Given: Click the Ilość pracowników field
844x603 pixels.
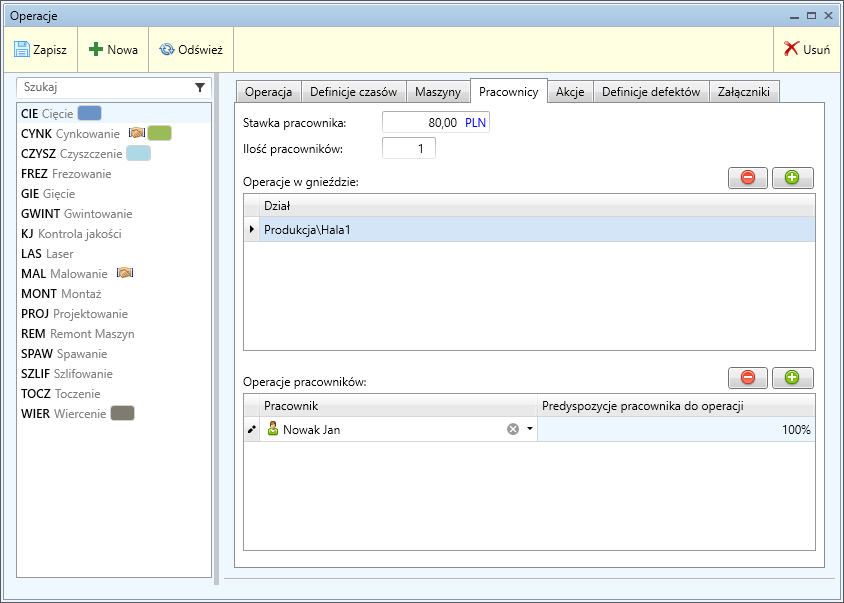Looking at the screenshot, I should (x=409, y=149).
